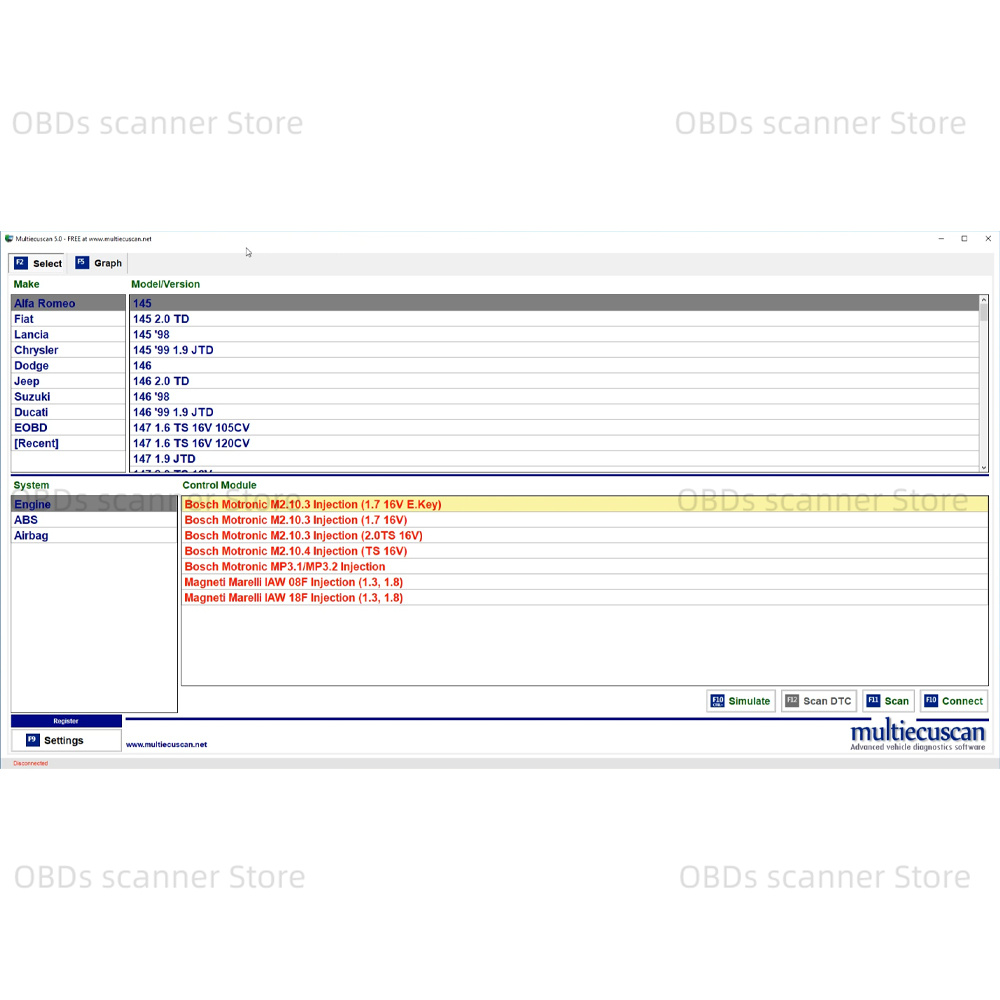The image size is (1000, 1000).
Task: Pick Bosch Motronic M2.10.3 Injection (2.0TS 16V)
Action: coord(585,535)
